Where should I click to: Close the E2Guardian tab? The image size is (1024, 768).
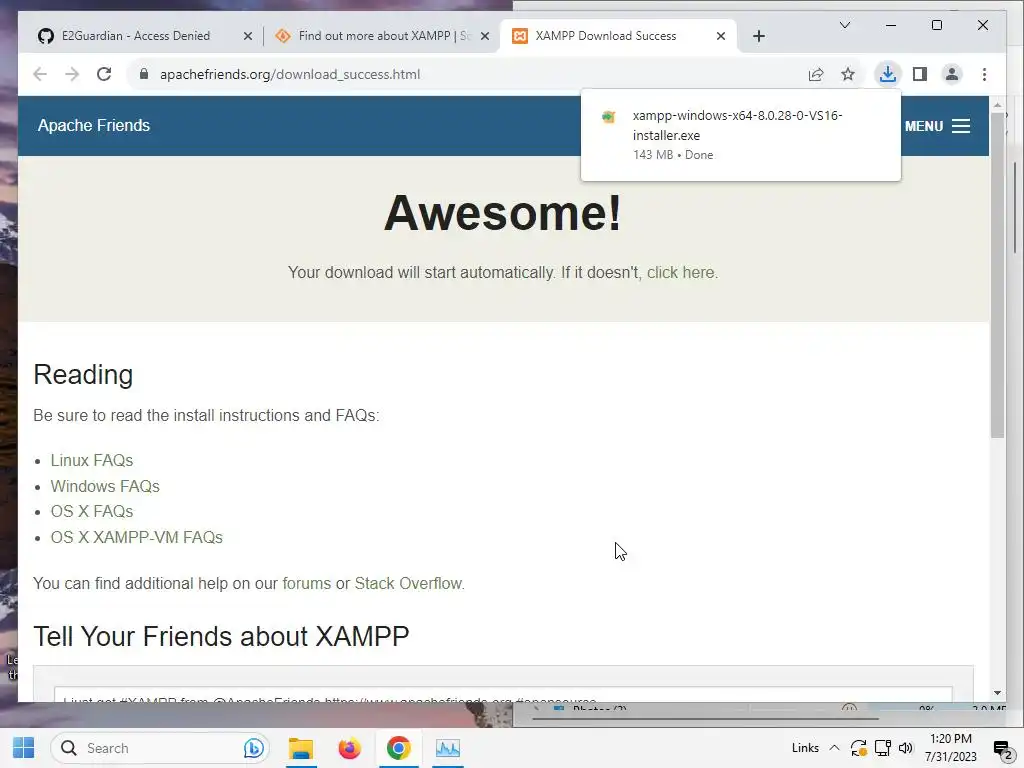[x=248, y=37]
